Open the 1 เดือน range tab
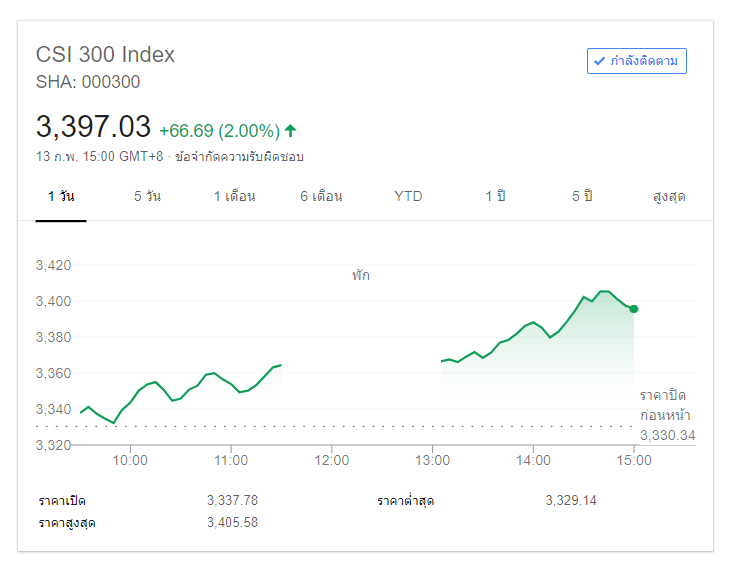The image size is (736, 571). (234, 196)
